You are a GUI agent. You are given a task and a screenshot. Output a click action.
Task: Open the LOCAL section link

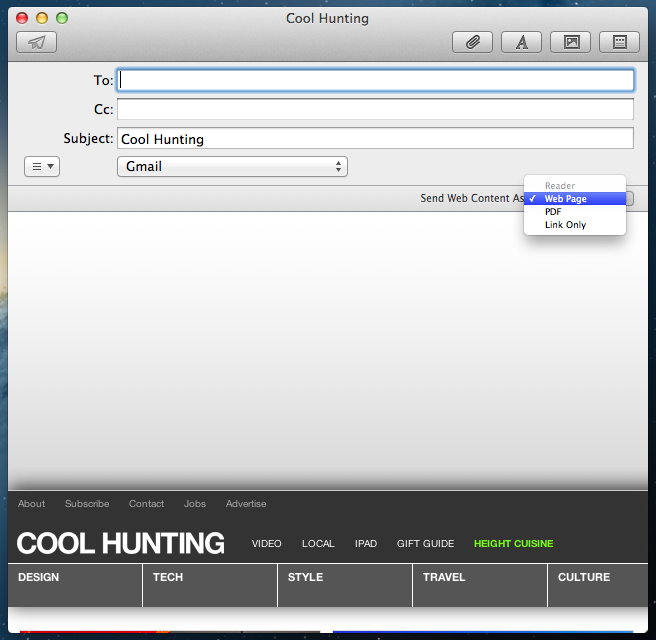[x=318, y=543]
